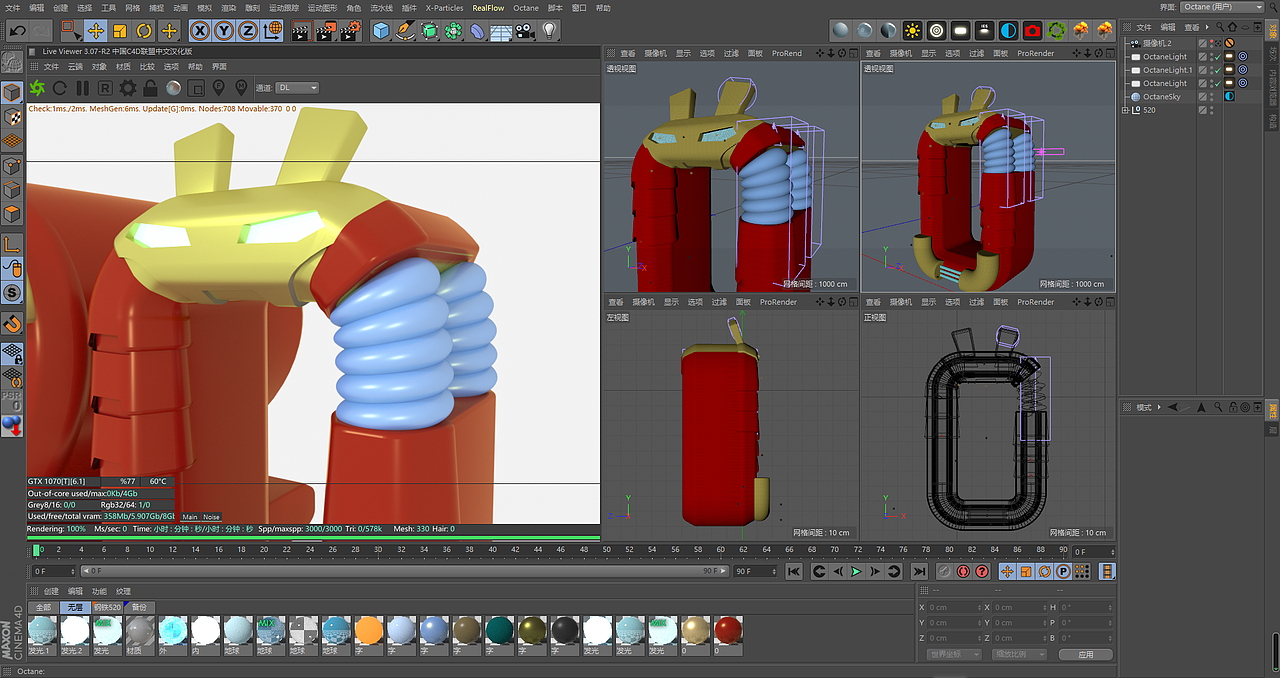Select the Move tool in the toolbar

pos(95,31)
